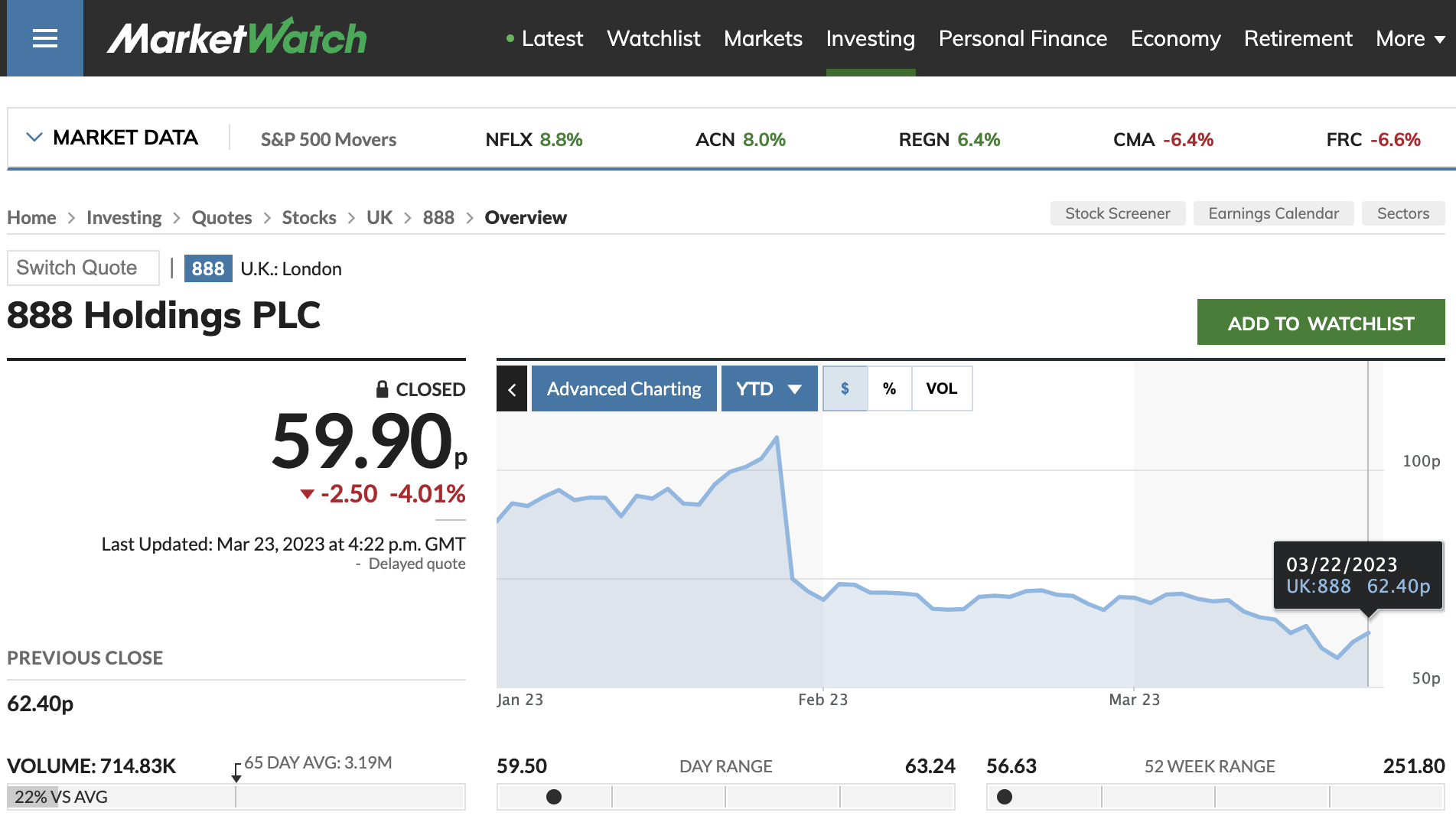Toggle VOL display on chart
Screen dimensions: 1456x819
tap(942, 389)
